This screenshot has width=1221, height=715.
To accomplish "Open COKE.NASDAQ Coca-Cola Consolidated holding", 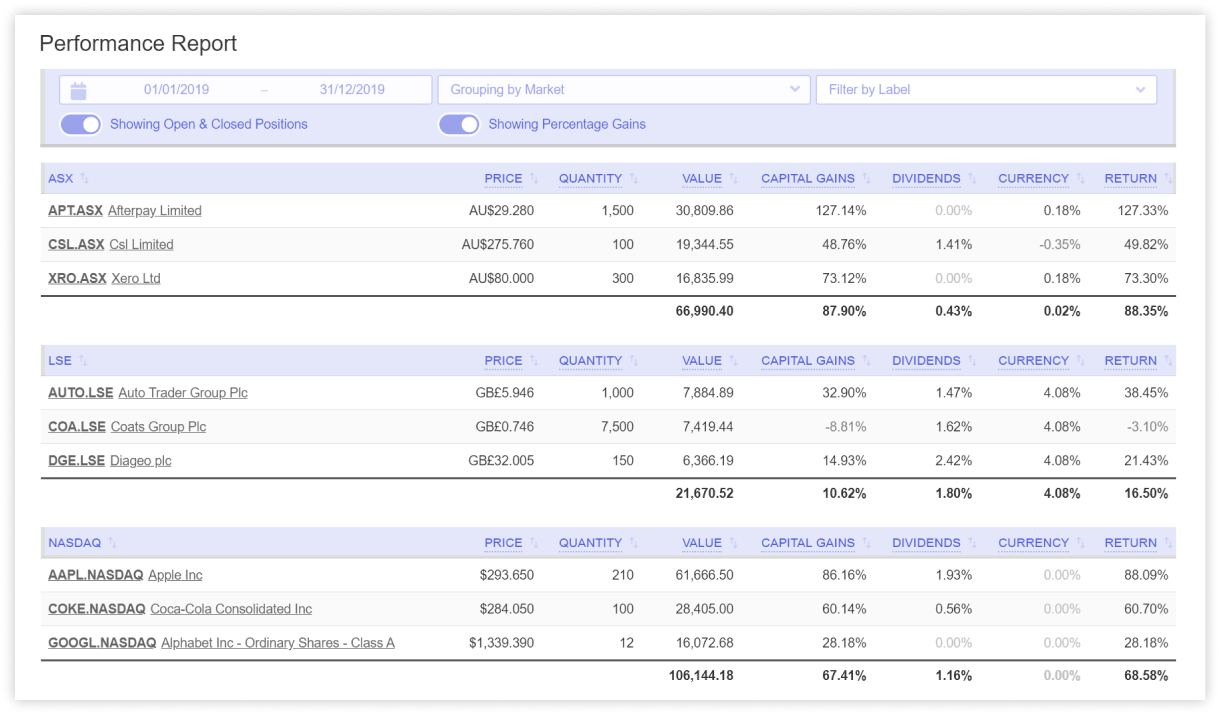I will pyautogui.click(x=180, y=609).
